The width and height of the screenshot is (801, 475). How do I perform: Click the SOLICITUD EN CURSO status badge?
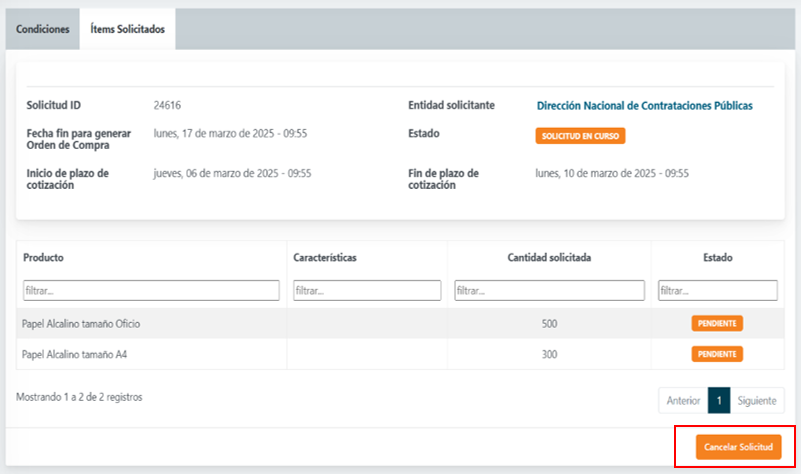580,136
